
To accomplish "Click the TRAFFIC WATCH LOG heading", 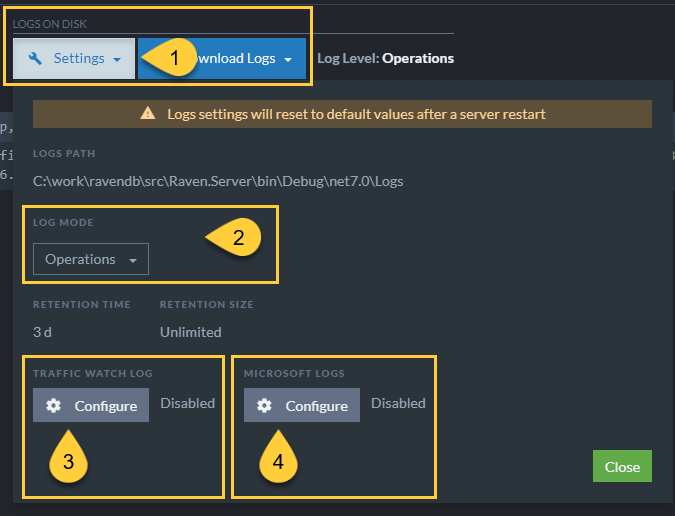I will coord(93,374).
